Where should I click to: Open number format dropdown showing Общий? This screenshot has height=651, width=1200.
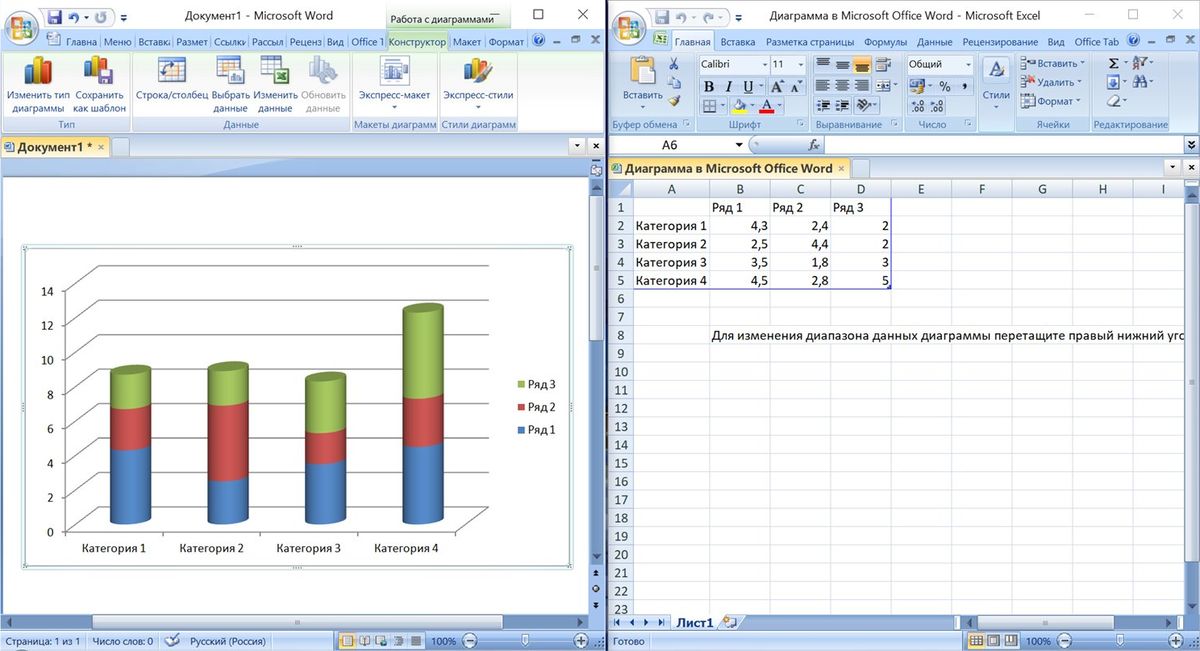[967, 64]
